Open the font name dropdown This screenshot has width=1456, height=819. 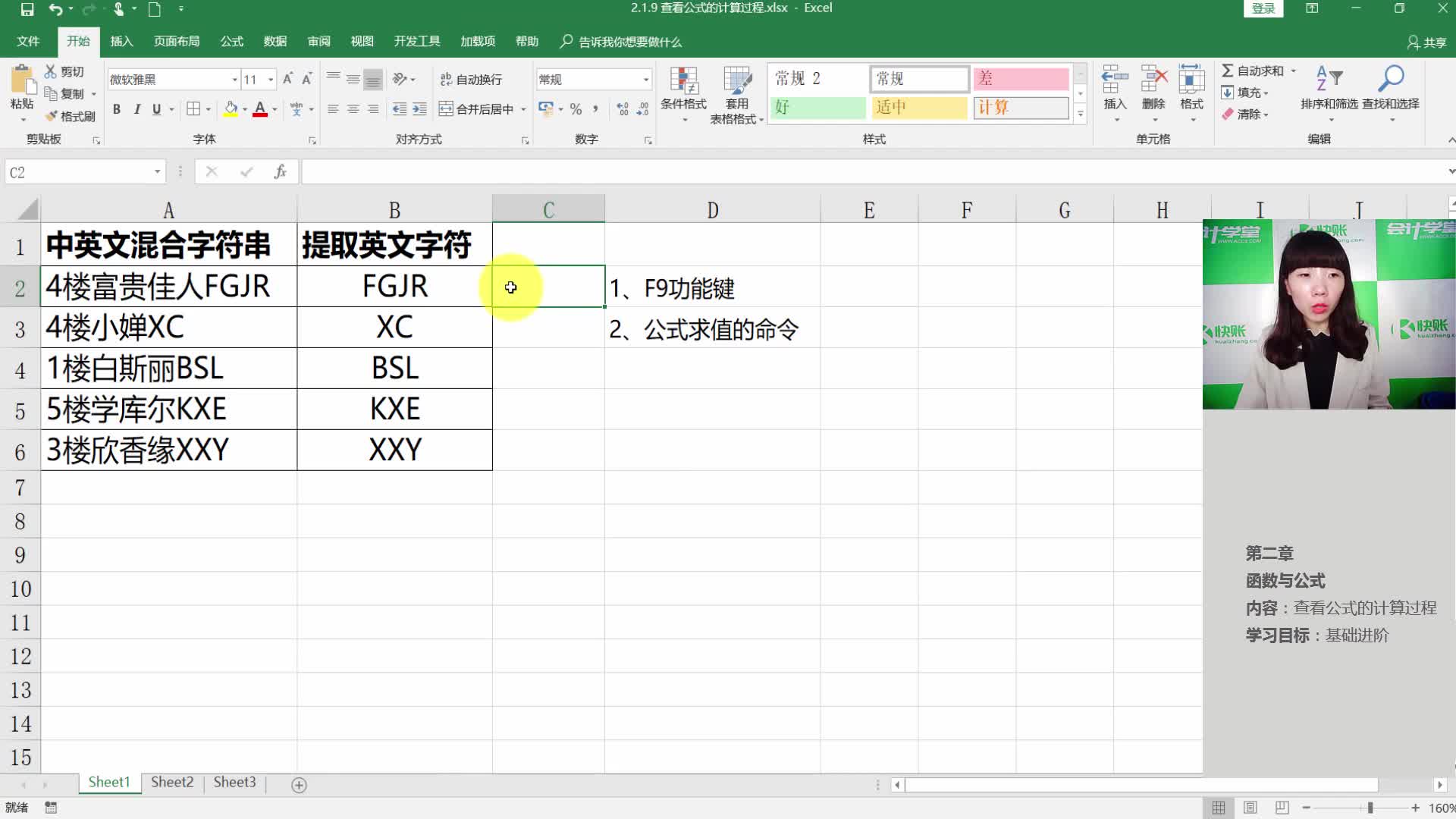point(234,80)
